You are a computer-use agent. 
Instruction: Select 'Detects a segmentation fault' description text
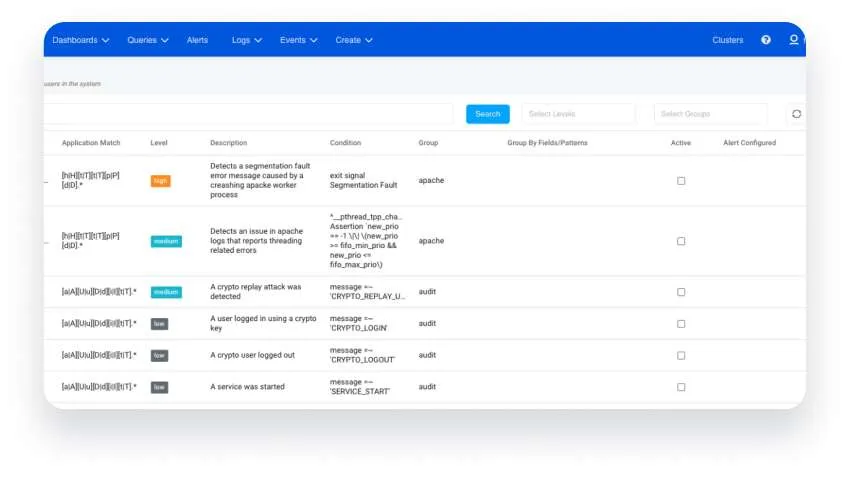260,180
